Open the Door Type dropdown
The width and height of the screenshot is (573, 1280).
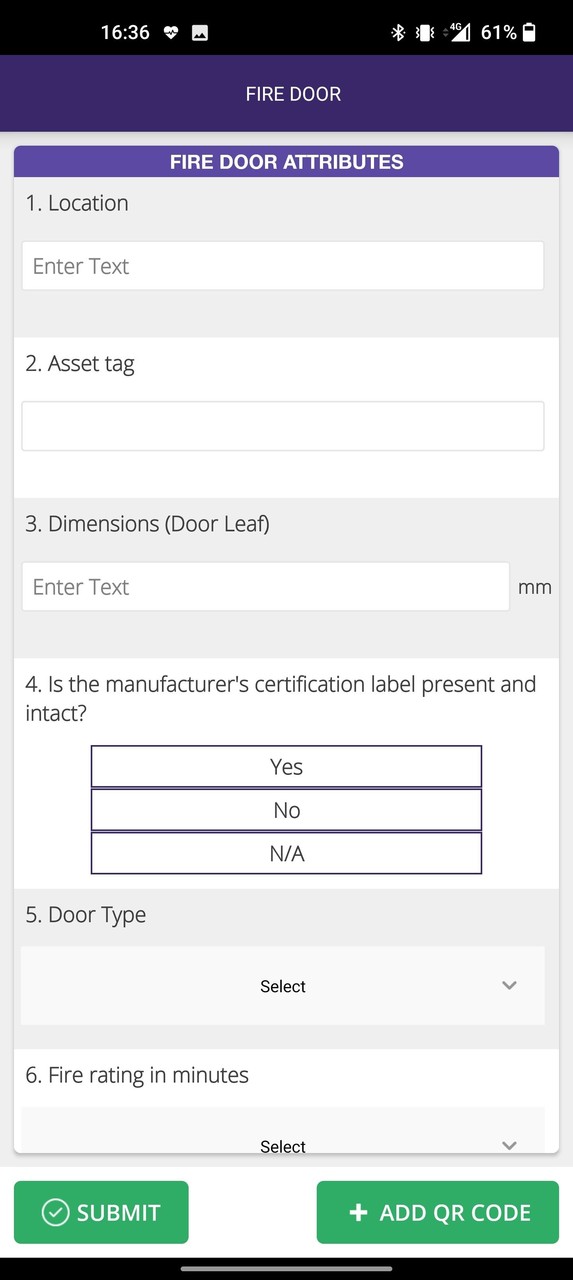[283, 986]
